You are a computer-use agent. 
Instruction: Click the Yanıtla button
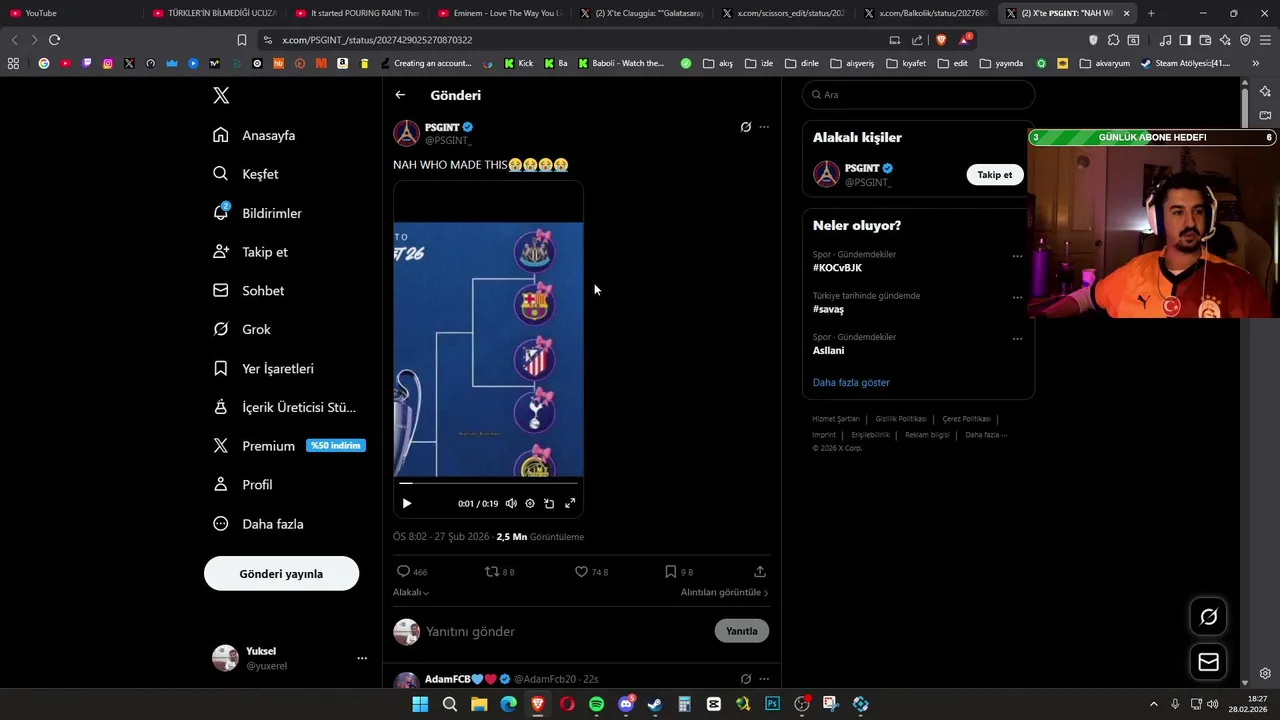click(x=742, y=631)
